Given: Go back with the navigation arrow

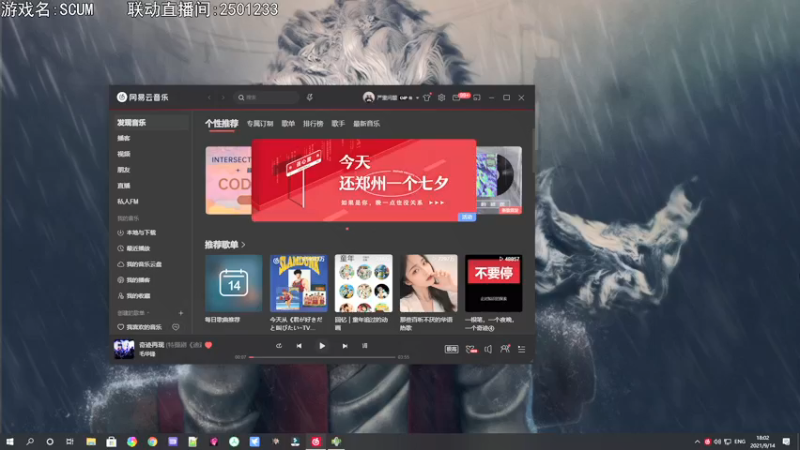Looking at the screenshot, I should 209,97.
